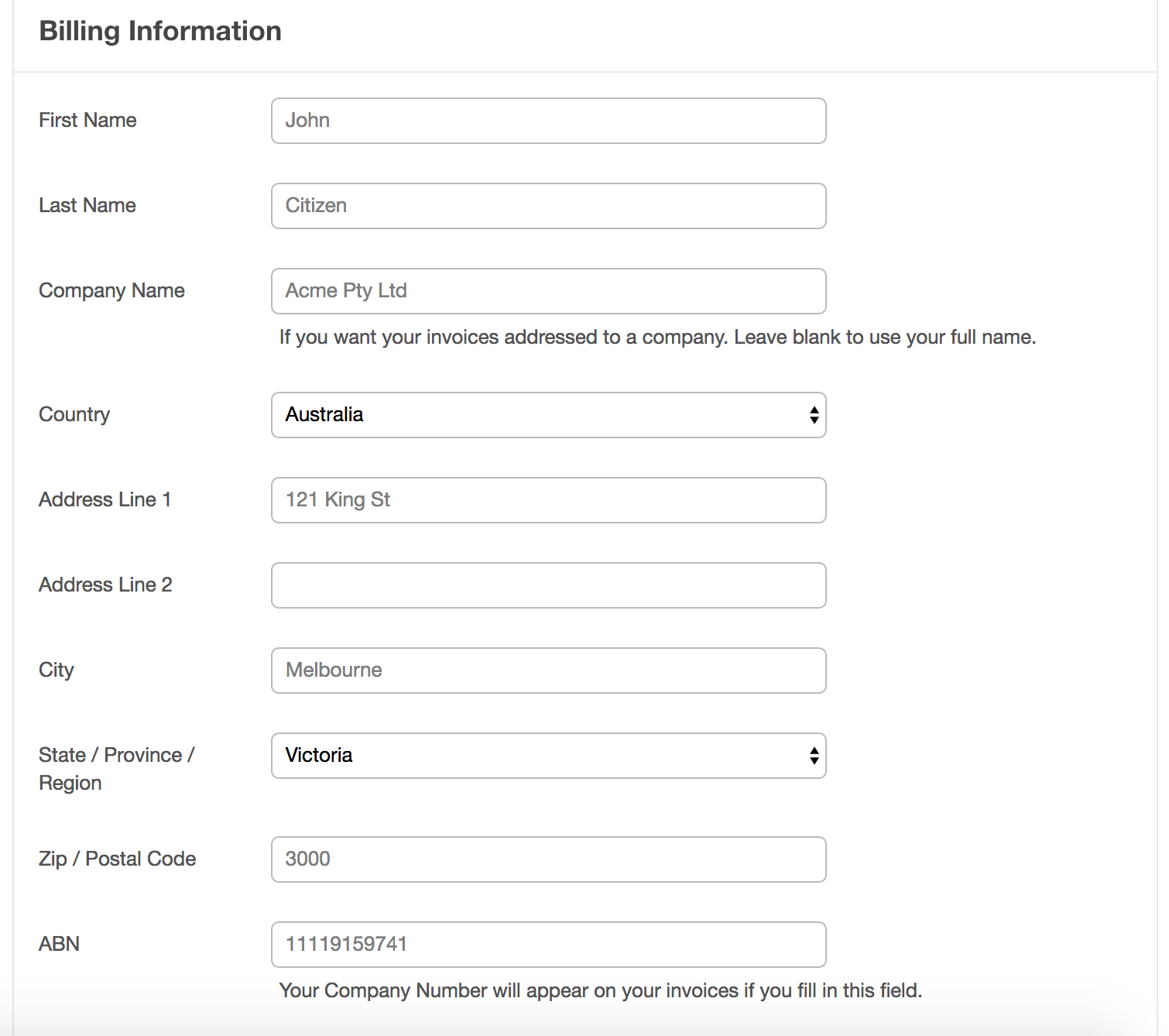Screen dimensions: 1169x1036
Task: Click the 'Your Company Number will appear' hint
Action: click(601, 990)
